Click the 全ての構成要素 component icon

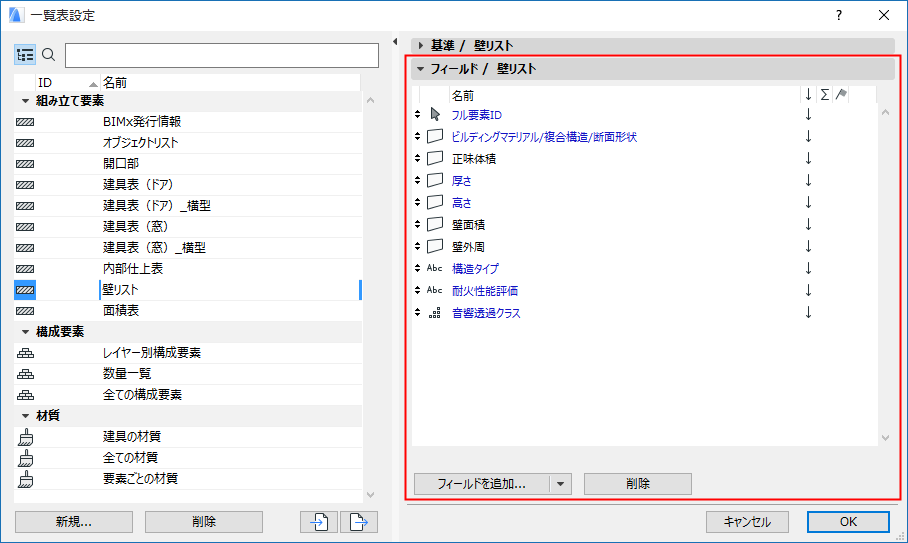[x=25, y=395]
